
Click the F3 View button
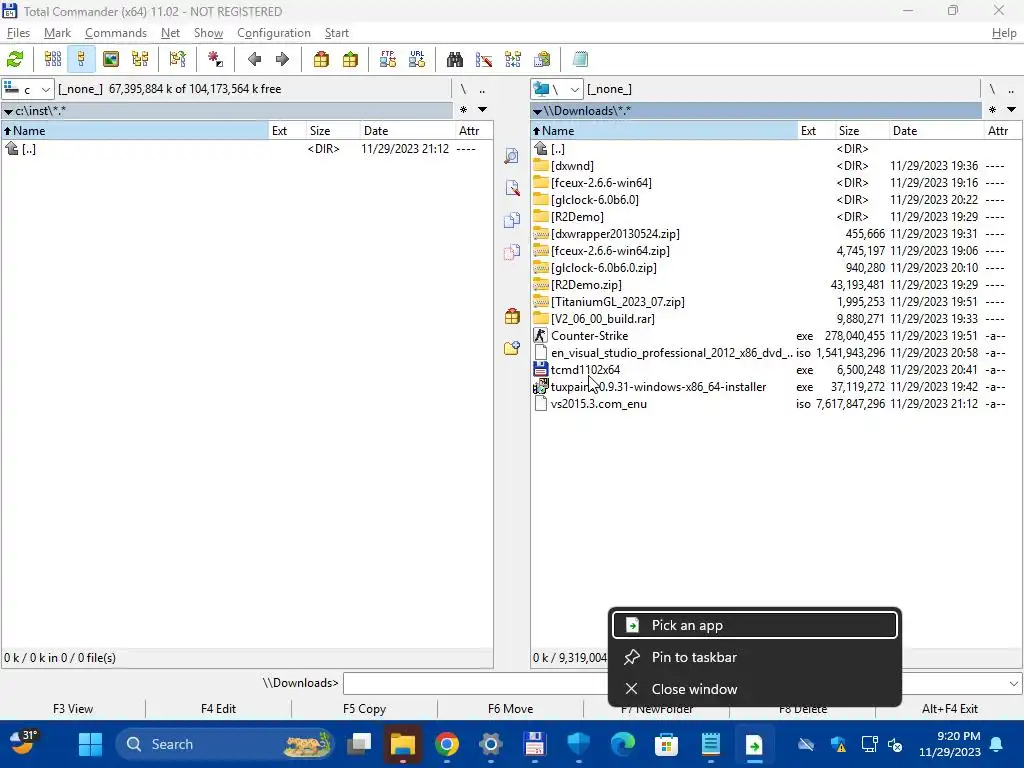click(x=73, y=709)
